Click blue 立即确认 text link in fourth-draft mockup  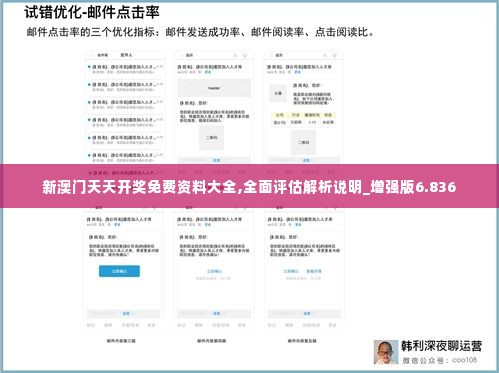pos(214,271)
